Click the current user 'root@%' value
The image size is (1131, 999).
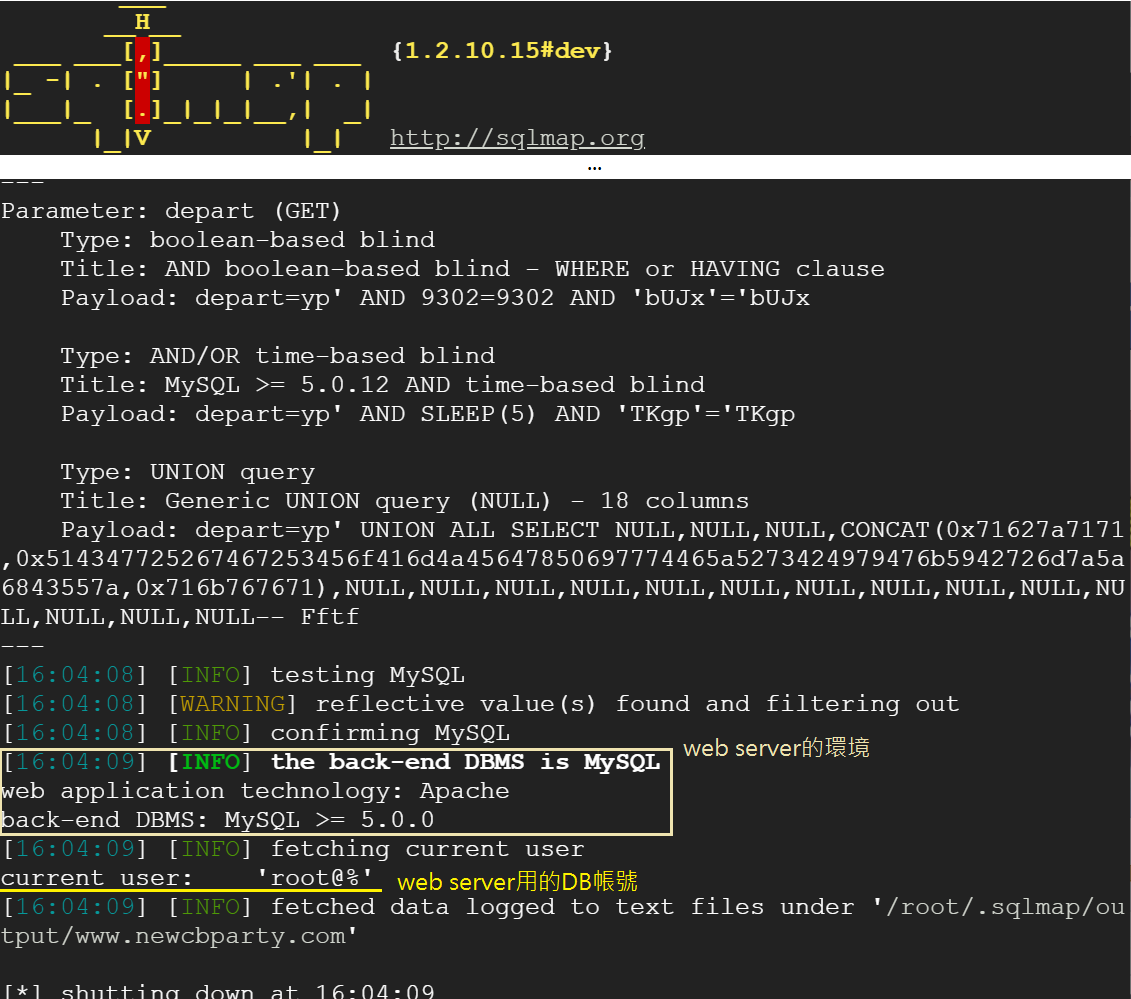315,878
